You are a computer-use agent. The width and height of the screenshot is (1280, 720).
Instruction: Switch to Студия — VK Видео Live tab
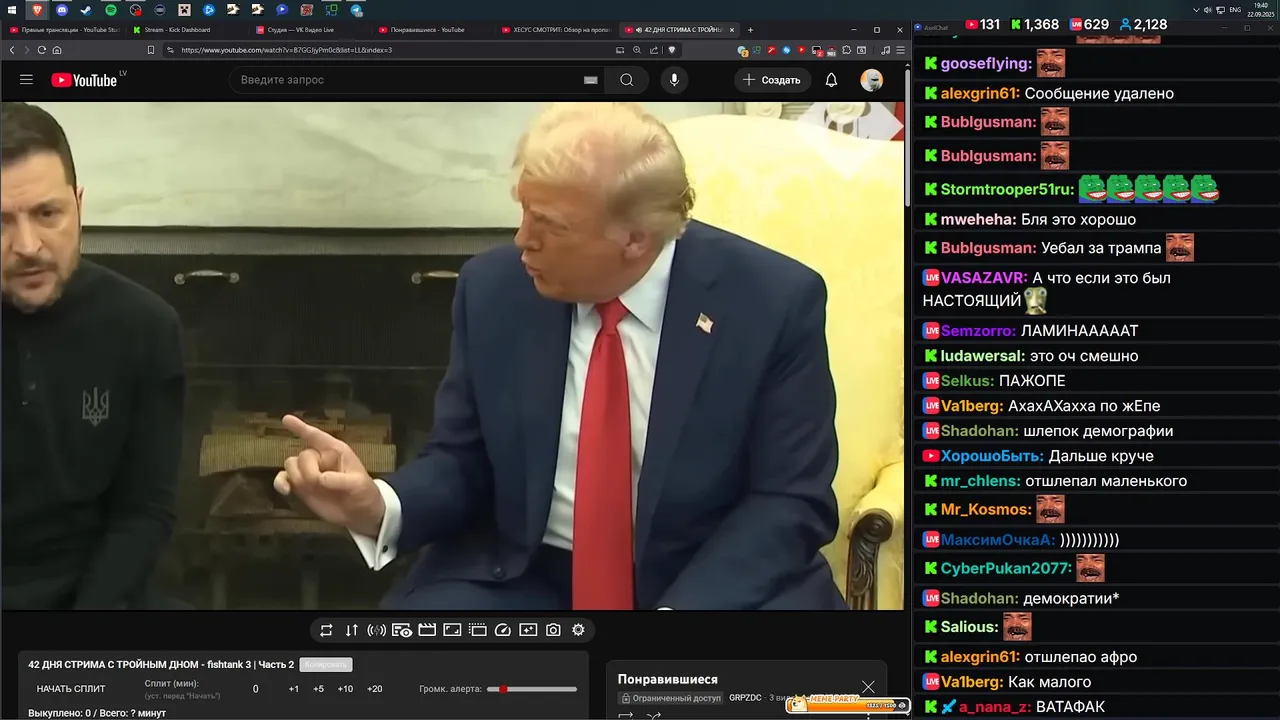click(x=310, y=30)
